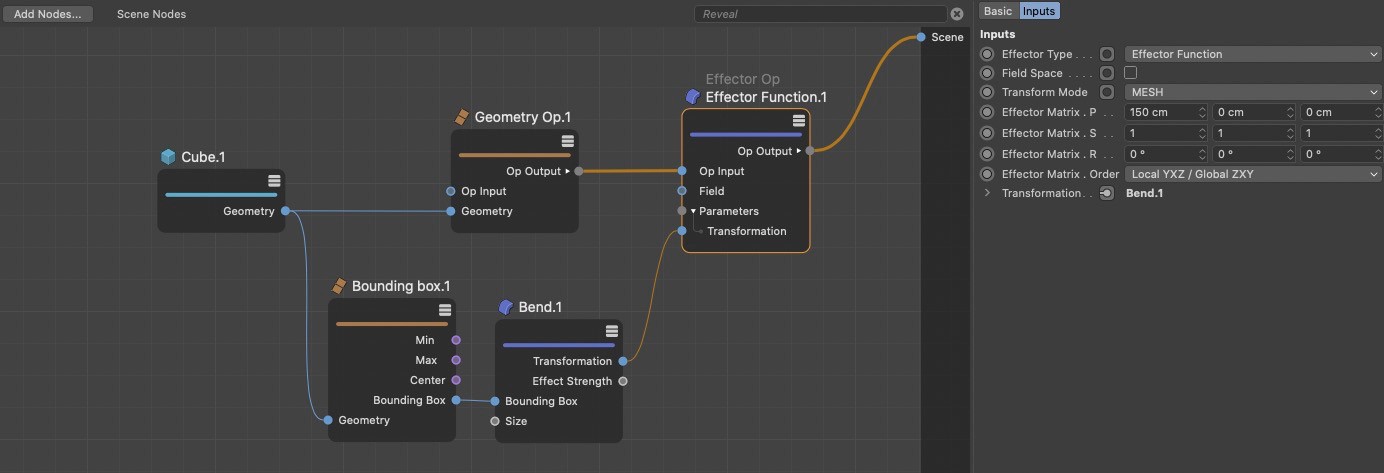Click Bend.1 Effect Strength output port
1384x473 pixels.
click(623, 381)
